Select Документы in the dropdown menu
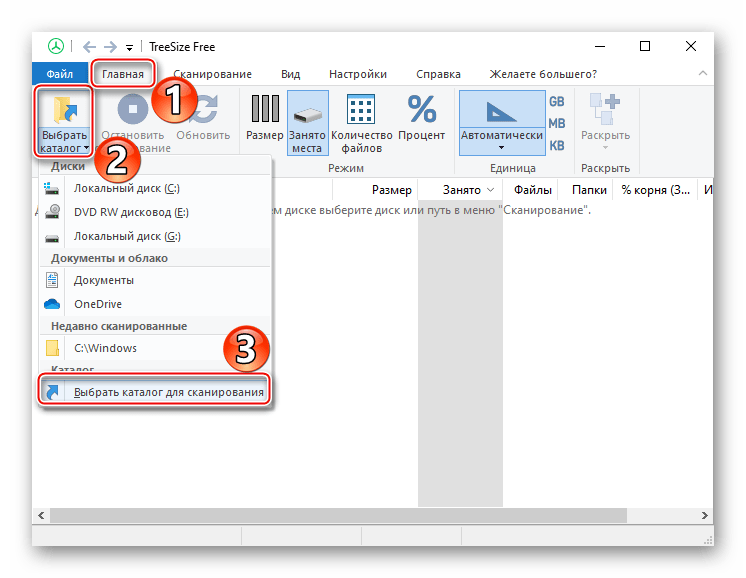This screenshot has height=578, width=746. pos(155,280)
